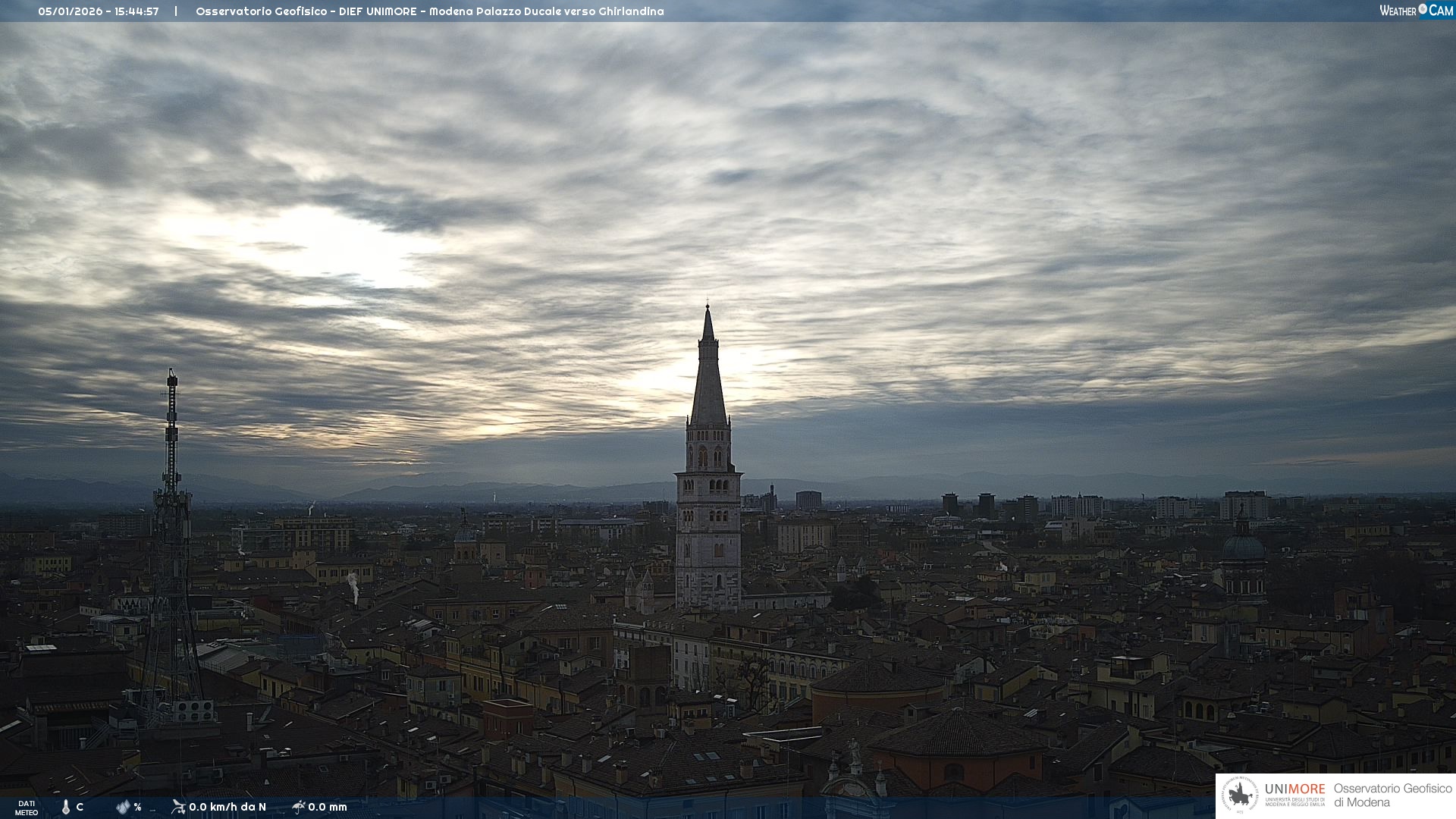Viewport: 1456px width, 819px height.
Task: Click the rain umbrella precipitation icon
Action: [x=299, y=807]
